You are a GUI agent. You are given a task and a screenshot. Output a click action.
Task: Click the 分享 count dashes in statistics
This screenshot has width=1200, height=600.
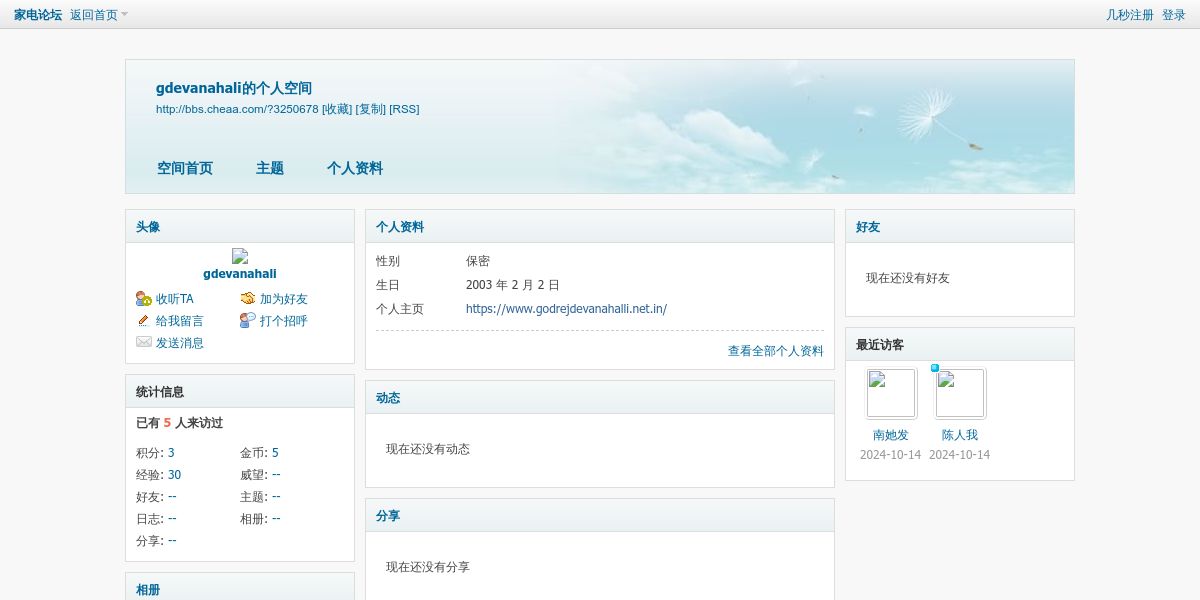[x=172, y=541]
